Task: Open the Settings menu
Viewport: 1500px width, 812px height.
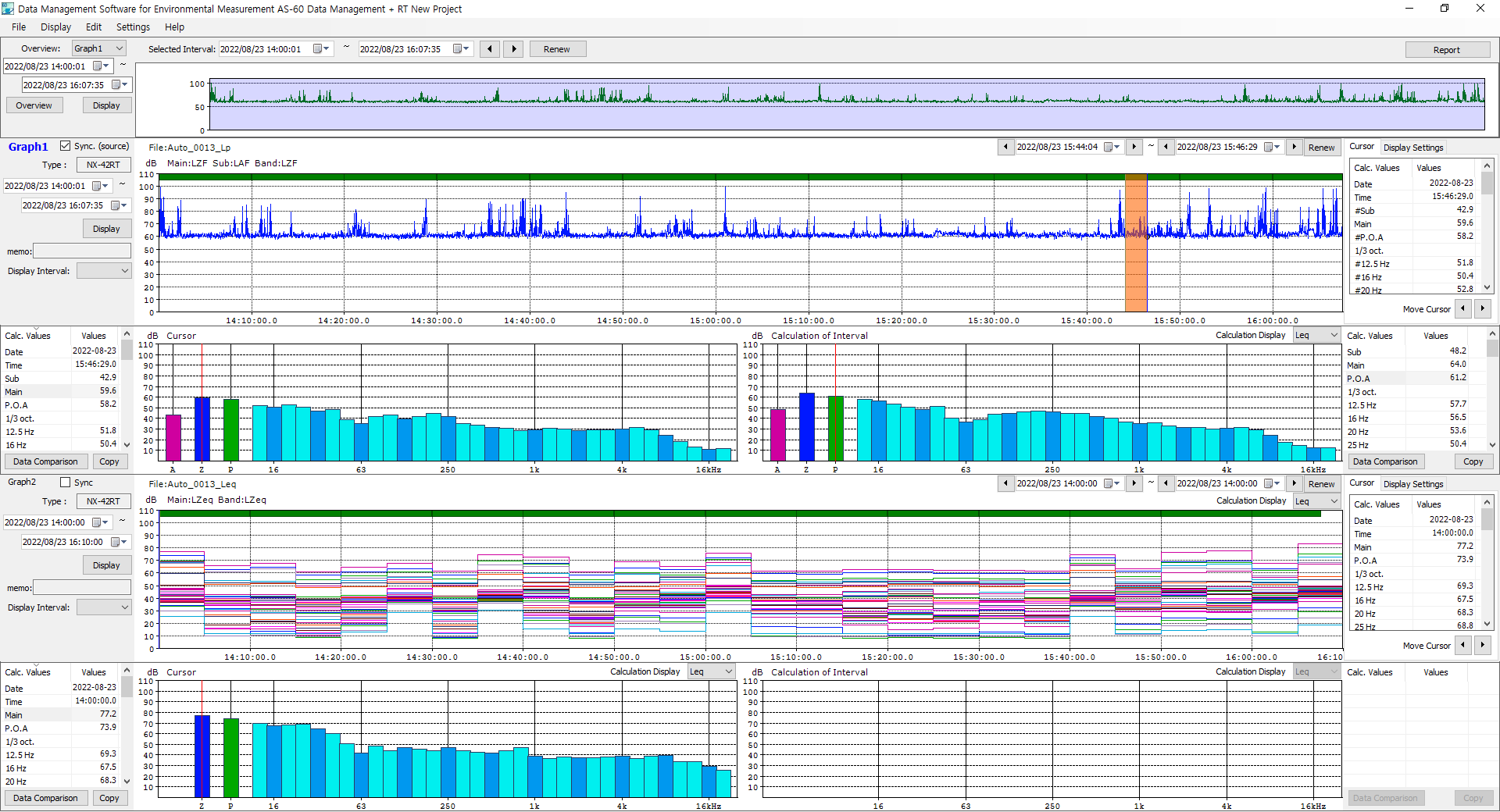Action: click(133, 27)
